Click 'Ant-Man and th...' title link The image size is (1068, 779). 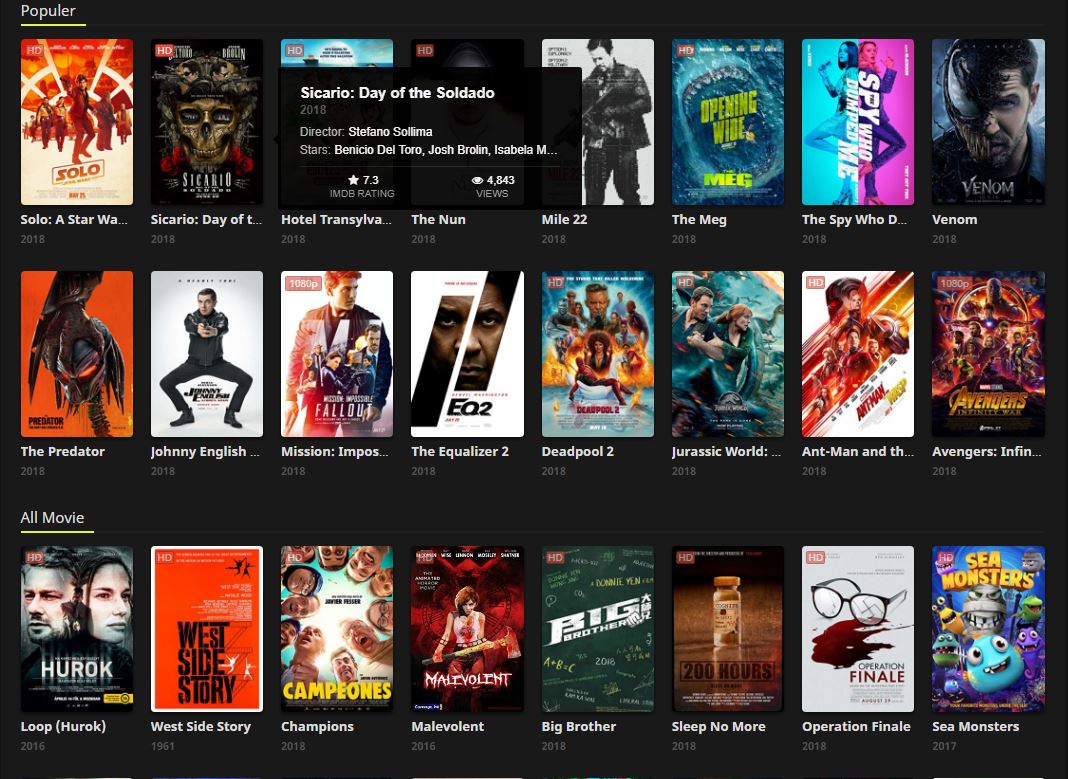coord(858,451)
